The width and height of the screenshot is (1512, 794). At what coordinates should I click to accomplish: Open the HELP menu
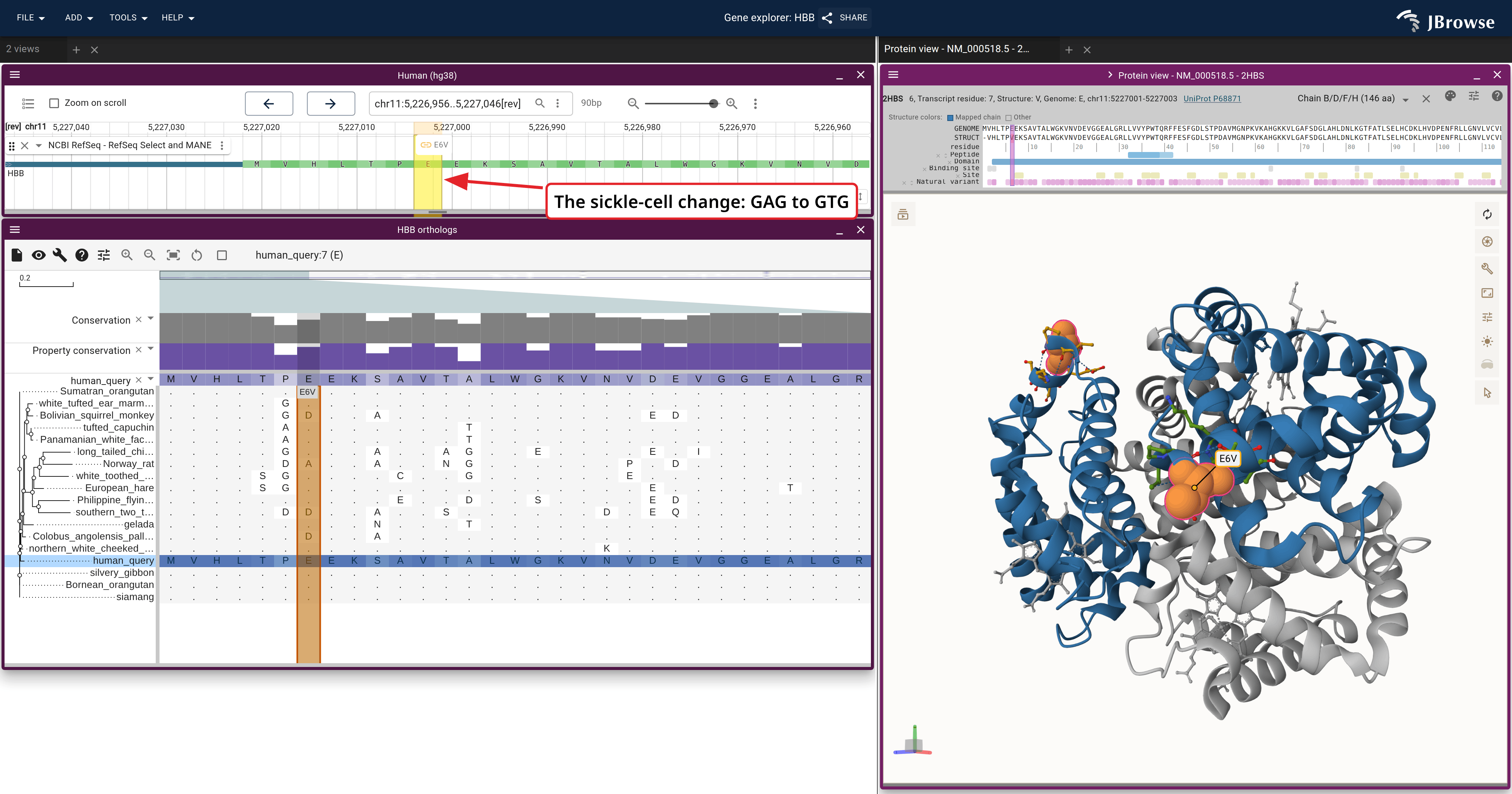click(x=178, y=18)
